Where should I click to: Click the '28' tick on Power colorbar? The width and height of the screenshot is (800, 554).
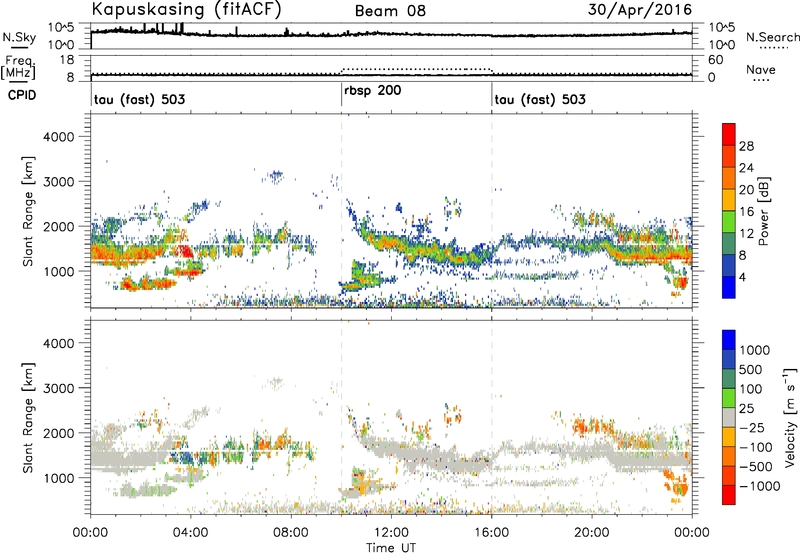746,146
